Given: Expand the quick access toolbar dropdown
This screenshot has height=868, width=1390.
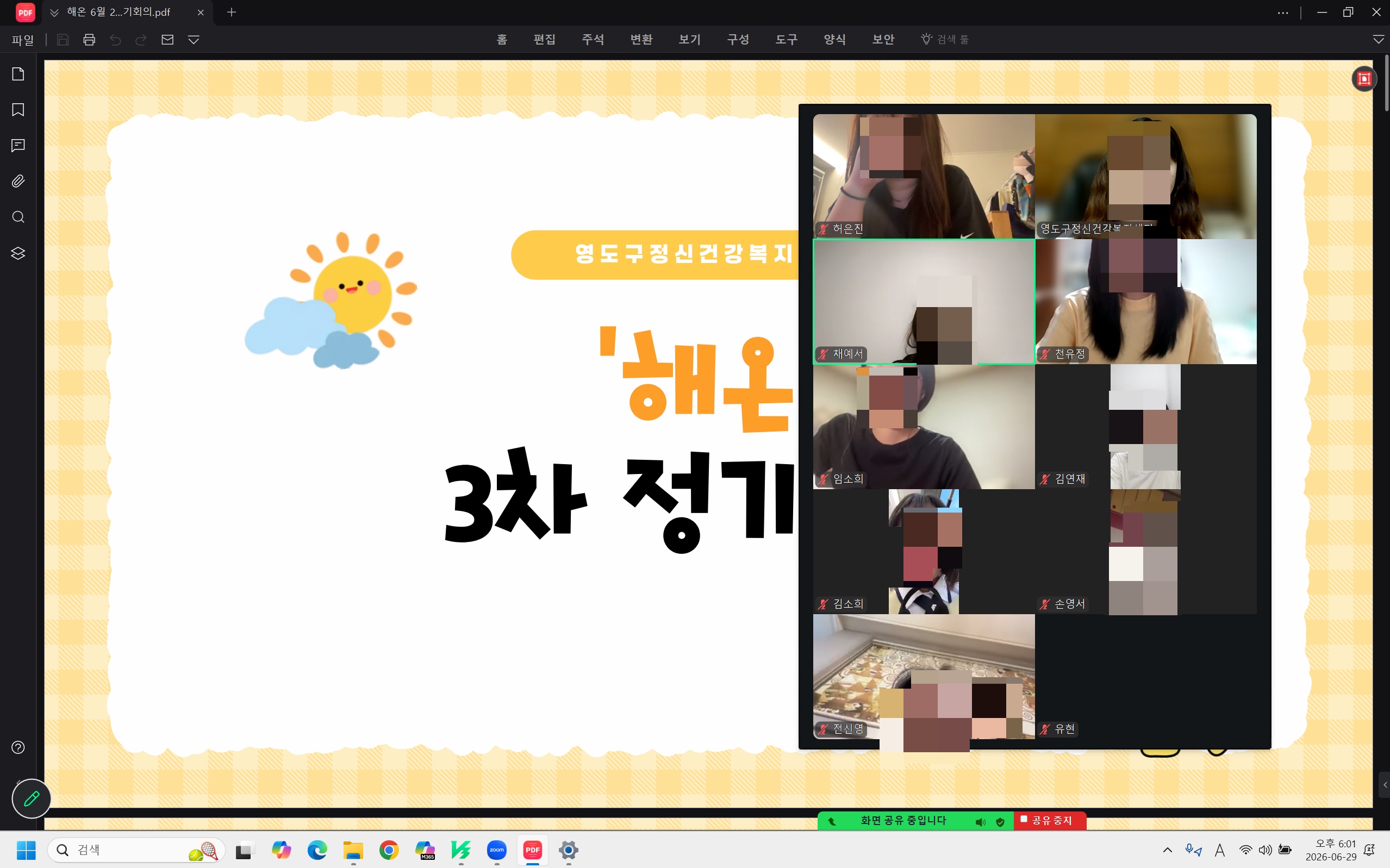Looking at the screenshot, I should coord(194,40).
